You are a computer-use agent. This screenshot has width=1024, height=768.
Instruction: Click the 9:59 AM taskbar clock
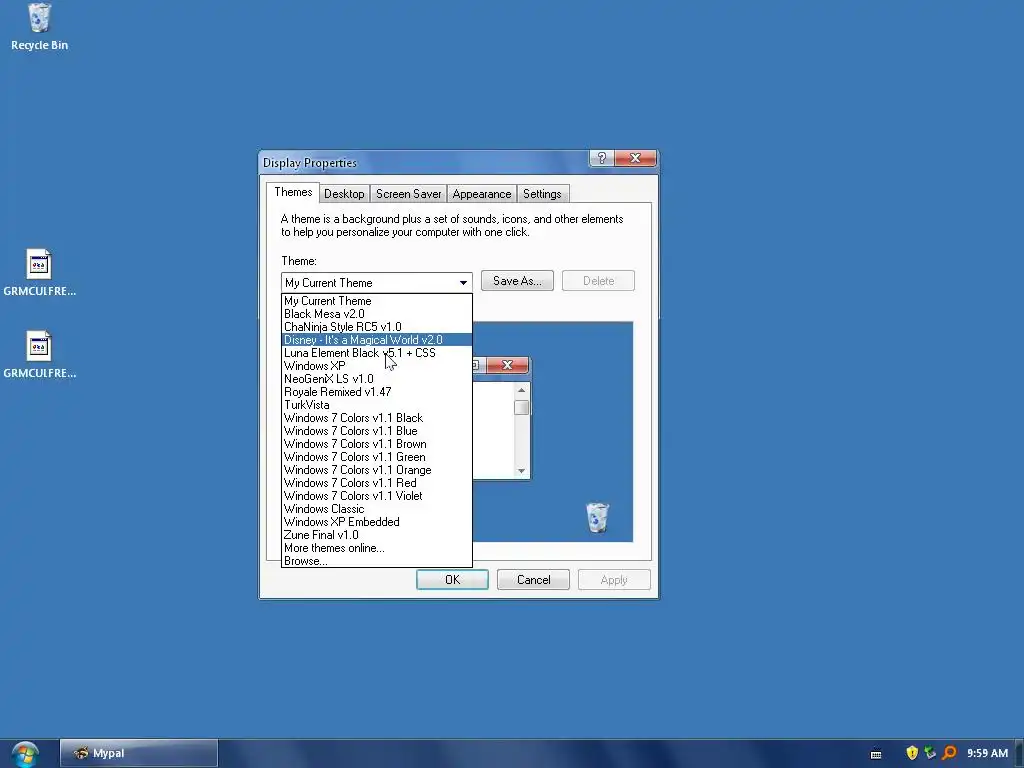coord(987,753)
